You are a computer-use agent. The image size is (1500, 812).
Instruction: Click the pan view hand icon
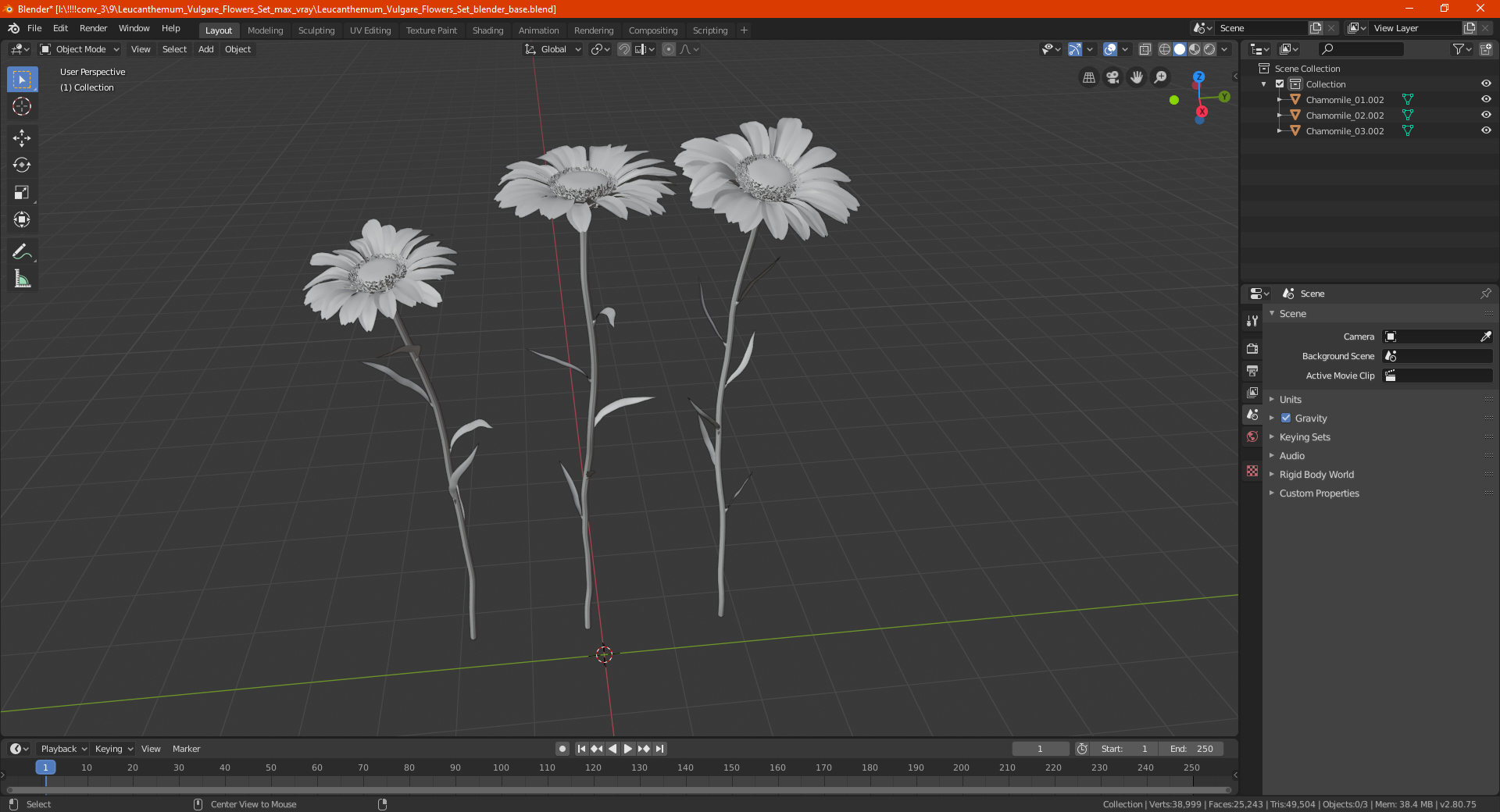[1137, 77]
